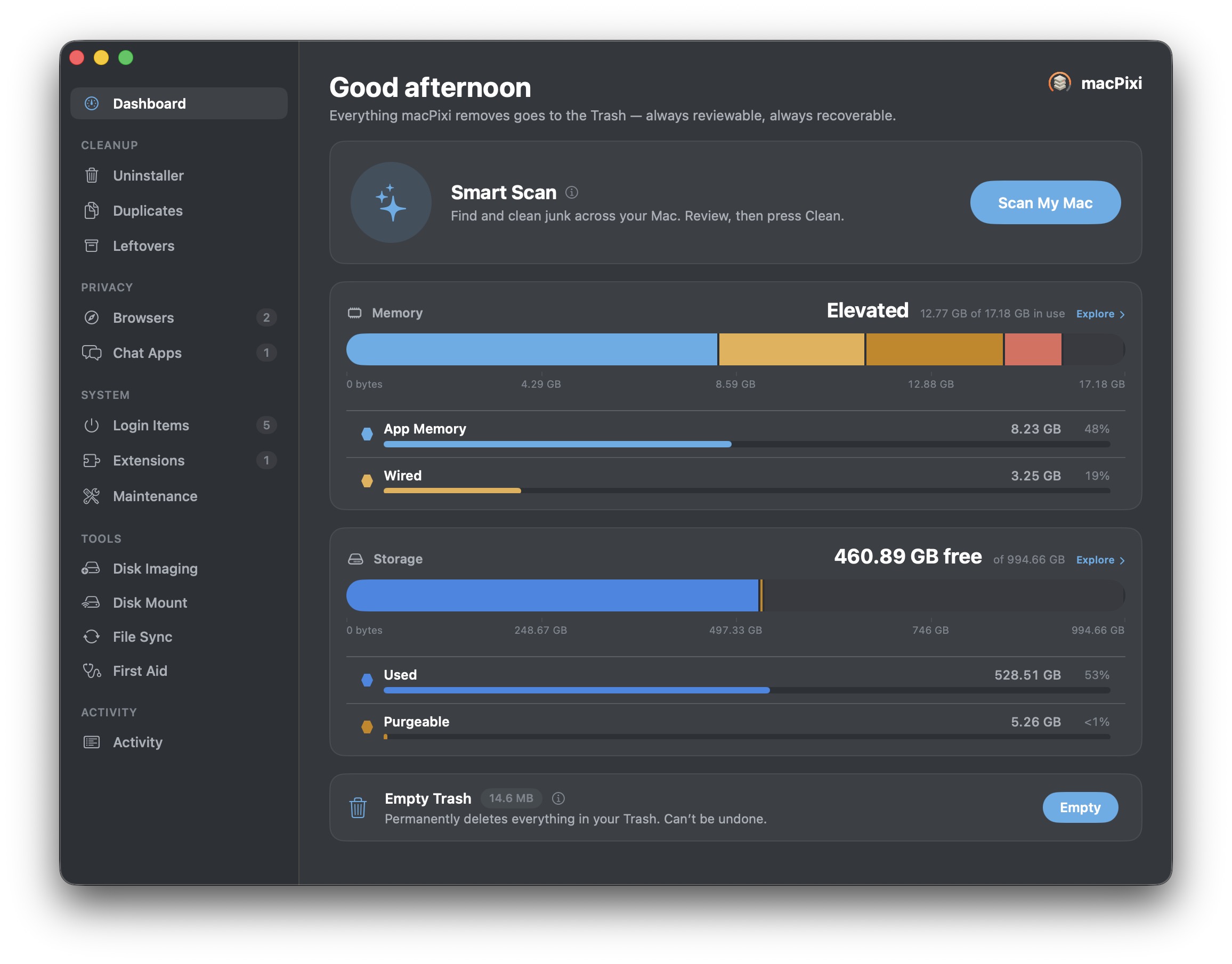Open the Dashboard sidebar item
Viewport: 1232px width, 964px height.
pyautogui.click(x=179, y=103)
